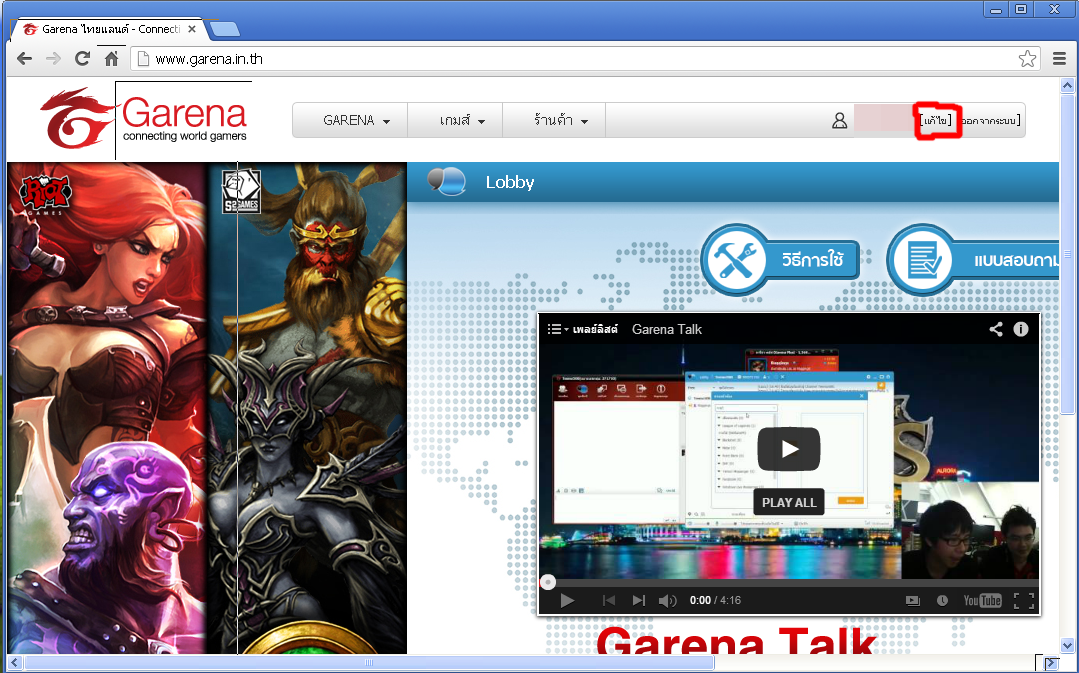This screenshot has width=1079, height=673.
Task: Open the วิธีการใช้ how-to button
Action: coord(781,259)
